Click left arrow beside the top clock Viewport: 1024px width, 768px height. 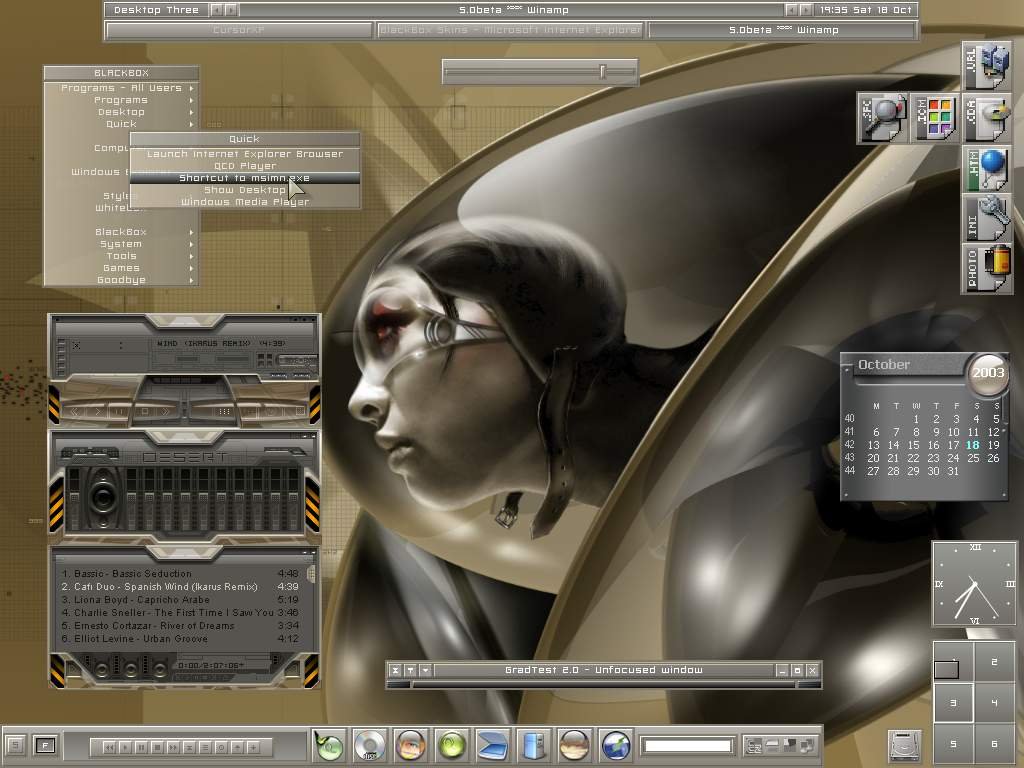pos(792,10)
